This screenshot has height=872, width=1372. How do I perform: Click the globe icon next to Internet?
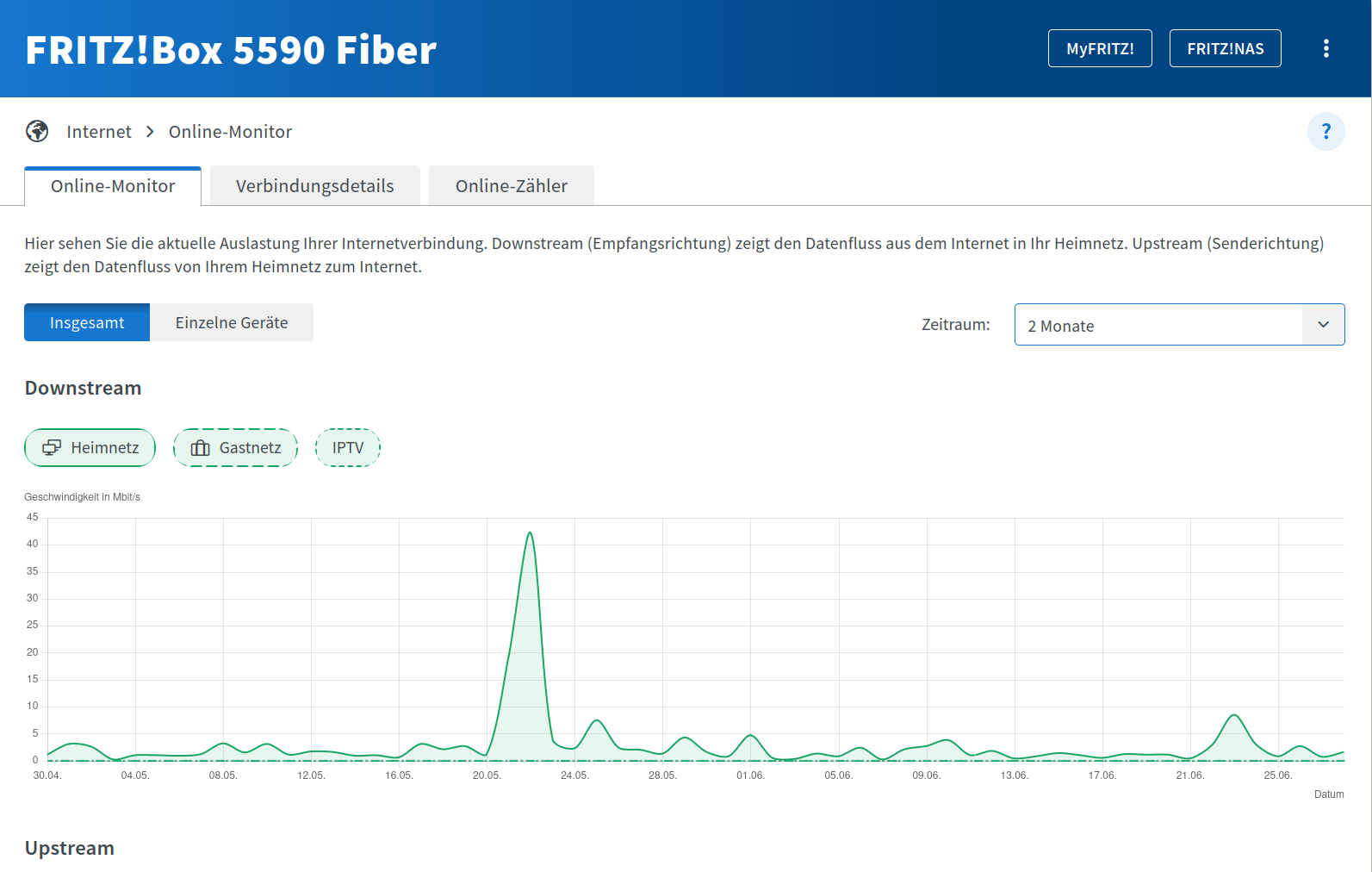point(37,131)
